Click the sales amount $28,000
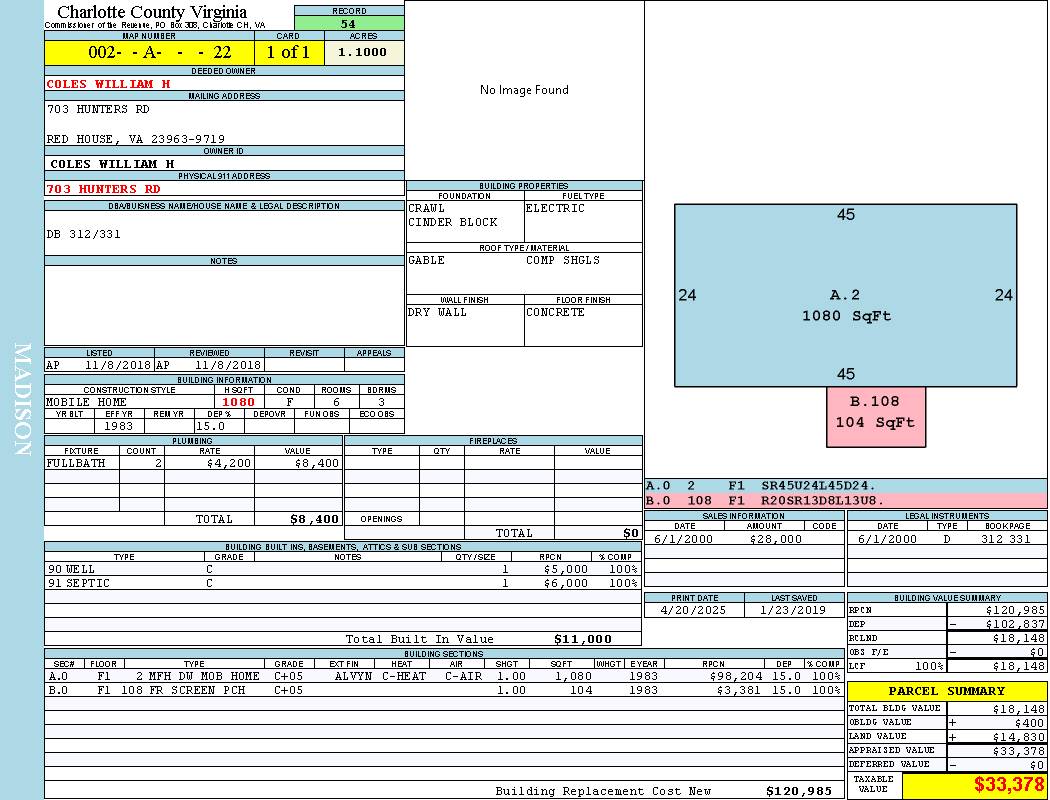This screenshot has width=1050, height=800. click(775, 539)
